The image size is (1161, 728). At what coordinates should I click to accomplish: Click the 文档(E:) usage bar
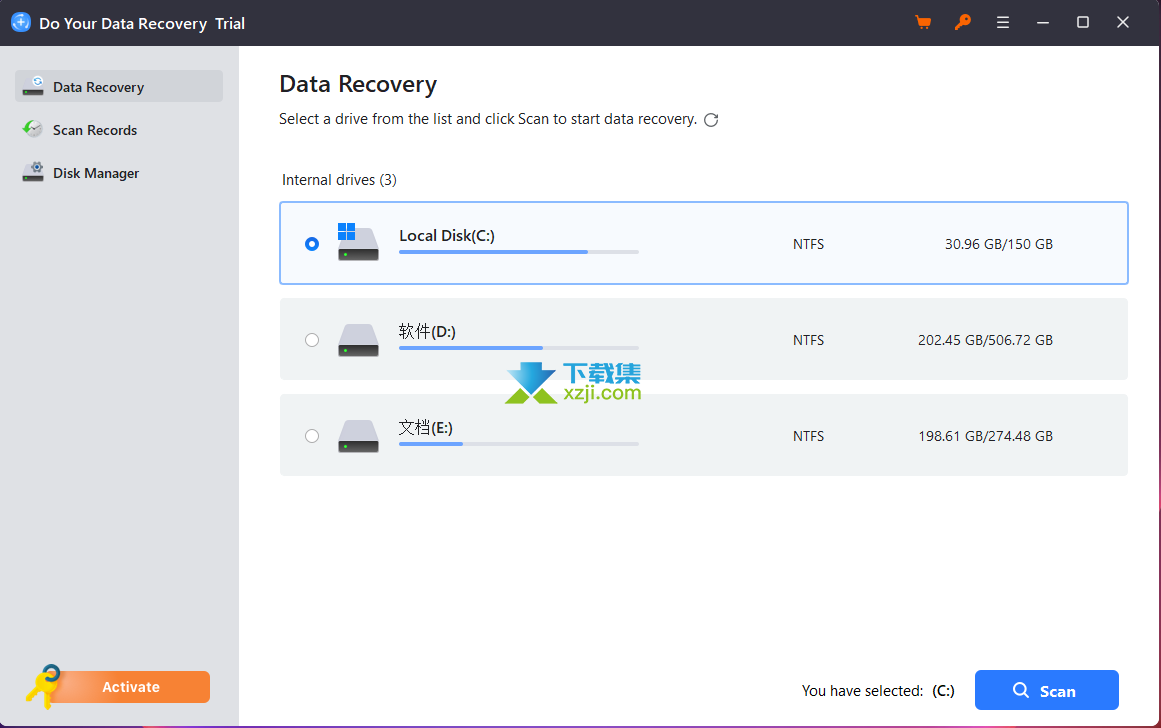point(518,444)
